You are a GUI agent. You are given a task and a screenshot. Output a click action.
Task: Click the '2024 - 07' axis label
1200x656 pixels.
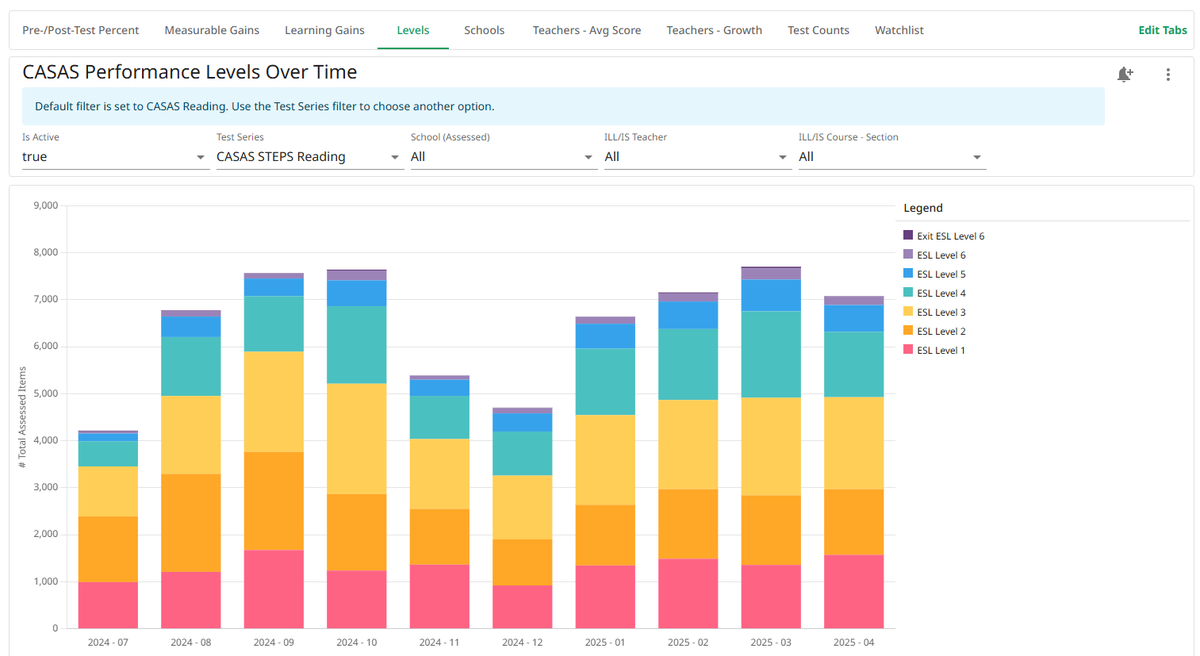coord(108,642)
